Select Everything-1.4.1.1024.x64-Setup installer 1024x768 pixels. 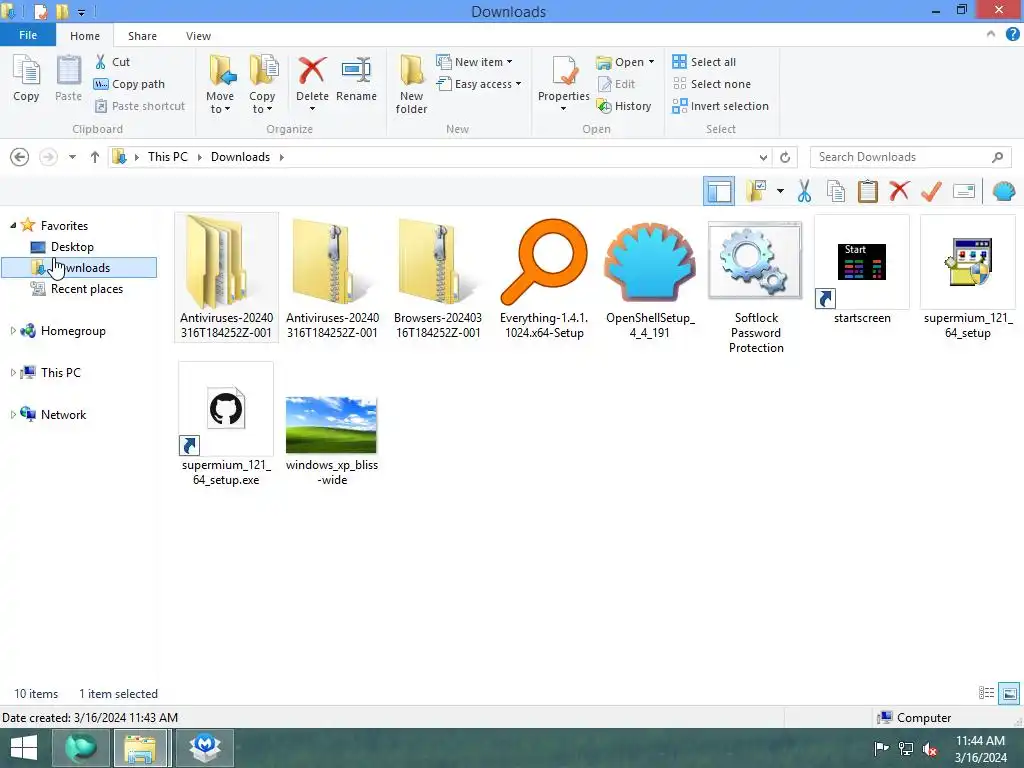pyautogui.click(x=544, y=278)
